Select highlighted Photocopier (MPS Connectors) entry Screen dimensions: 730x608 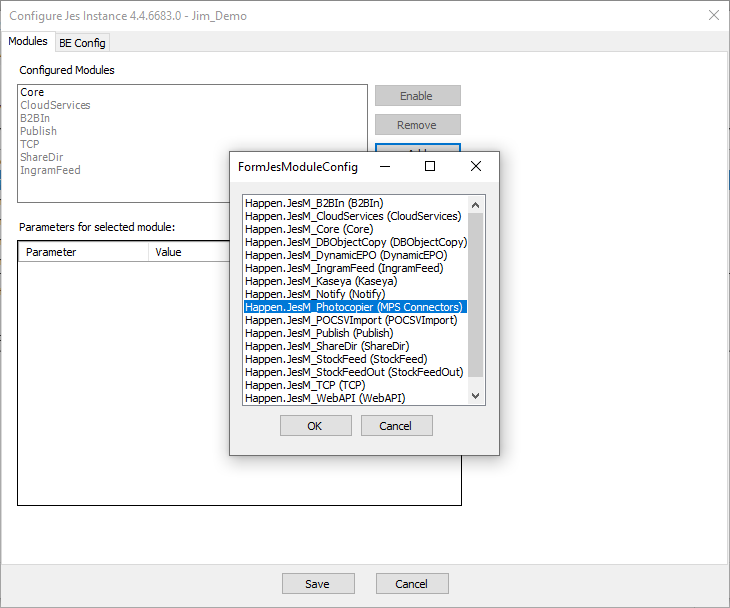tap(355, 307)
